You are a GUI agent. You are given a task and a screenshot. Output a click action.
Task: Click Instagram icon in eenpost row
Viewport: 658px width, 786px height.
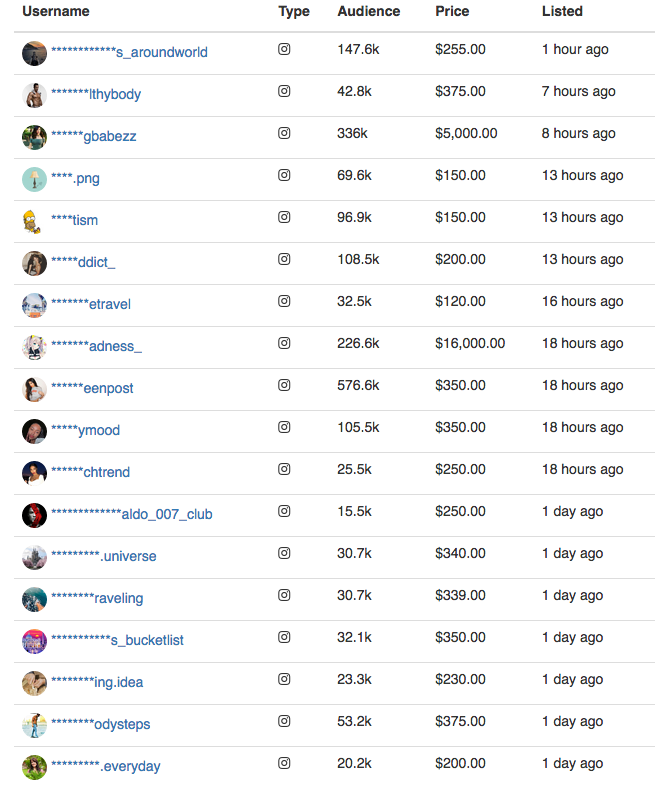click(x=284, y=385)
